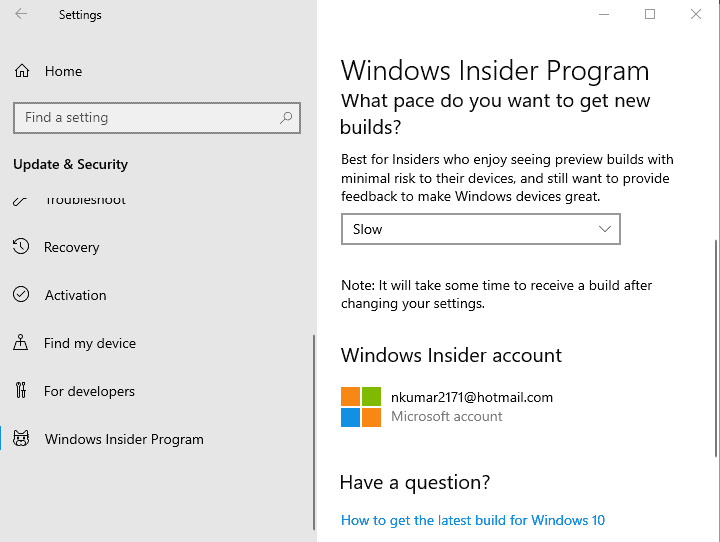Image resolution: width=720 pixels, height=542 pixels.
Task: Open the For developers section
Action: [90, 391]
